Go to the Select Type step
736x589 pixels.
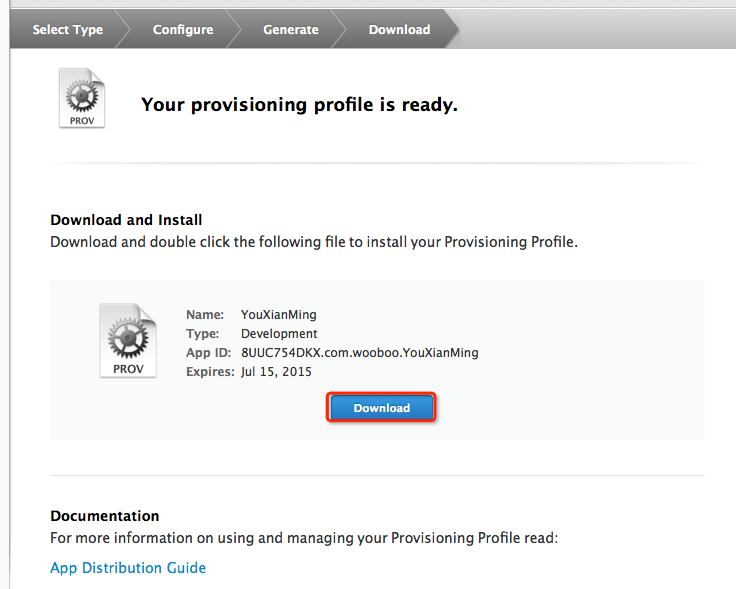68,30
